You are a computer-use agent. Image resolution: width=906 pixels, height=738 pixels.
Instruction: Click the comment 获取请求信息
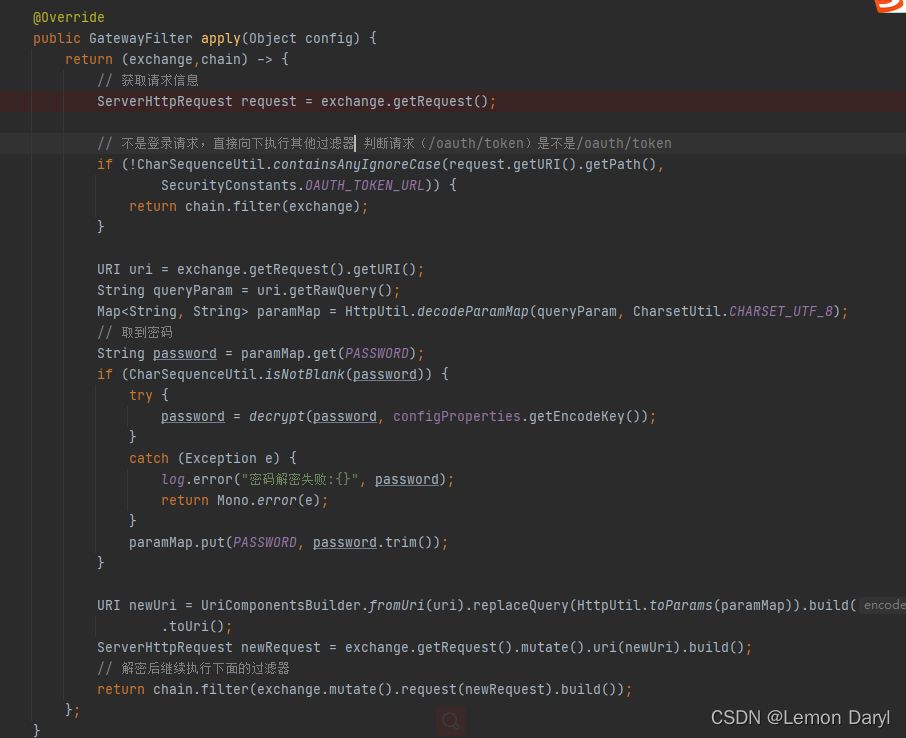point(148,80)
